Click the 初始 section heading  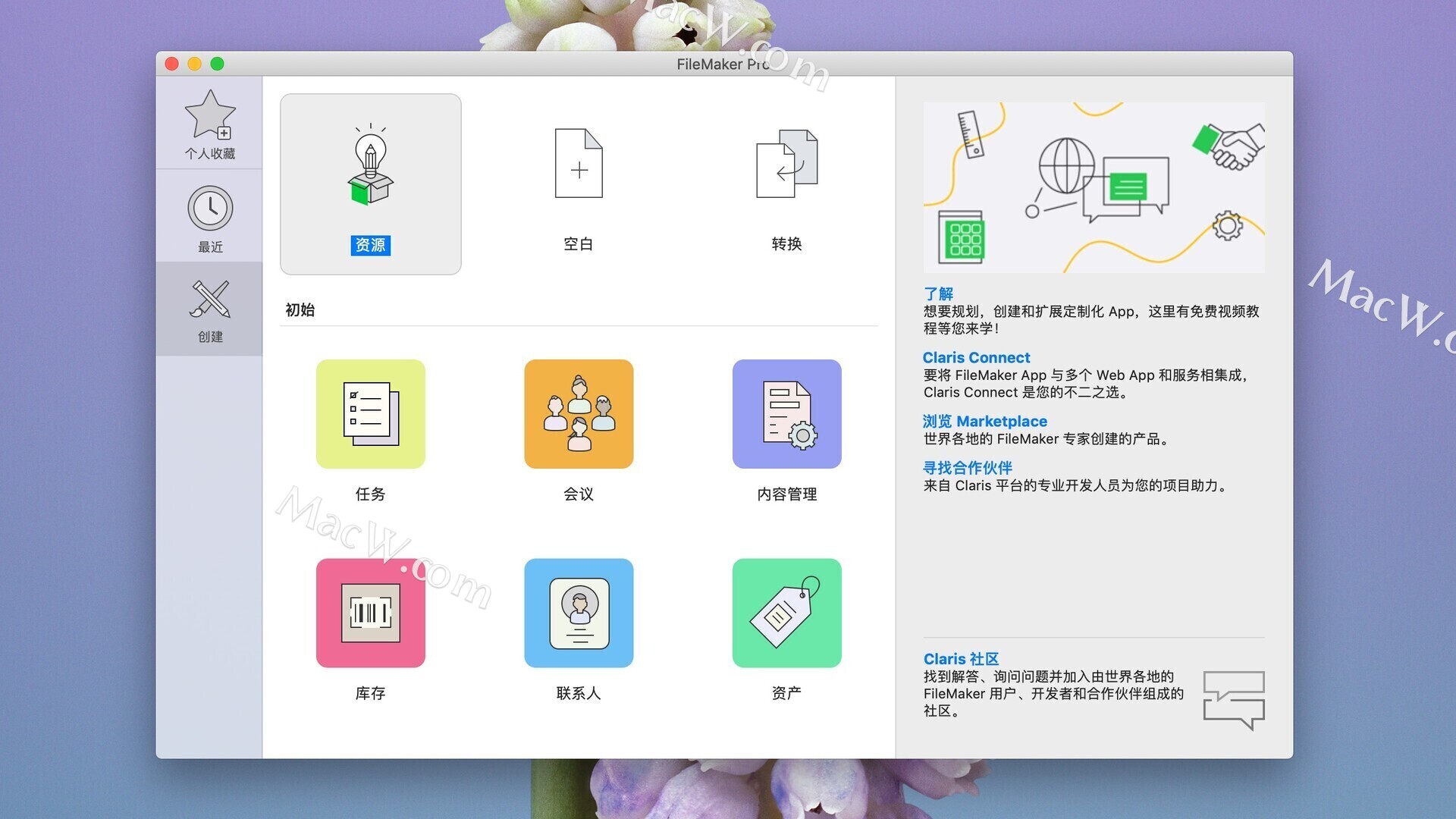300,309
